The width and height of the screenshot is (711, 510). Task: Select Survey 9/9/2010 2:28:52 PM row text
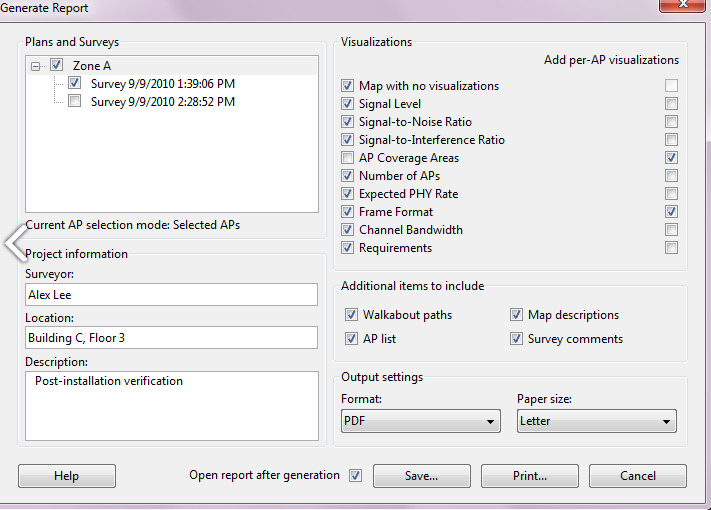(x=163, y=102)
